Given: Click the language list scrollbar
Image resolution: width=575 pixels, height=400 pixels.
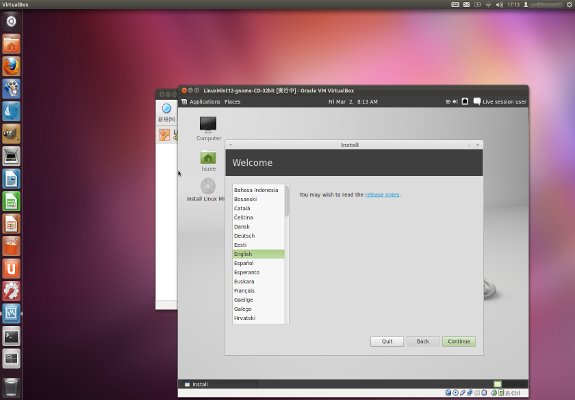Looking at the screenshot, I should pyautogui.click(x=287, y=202).
